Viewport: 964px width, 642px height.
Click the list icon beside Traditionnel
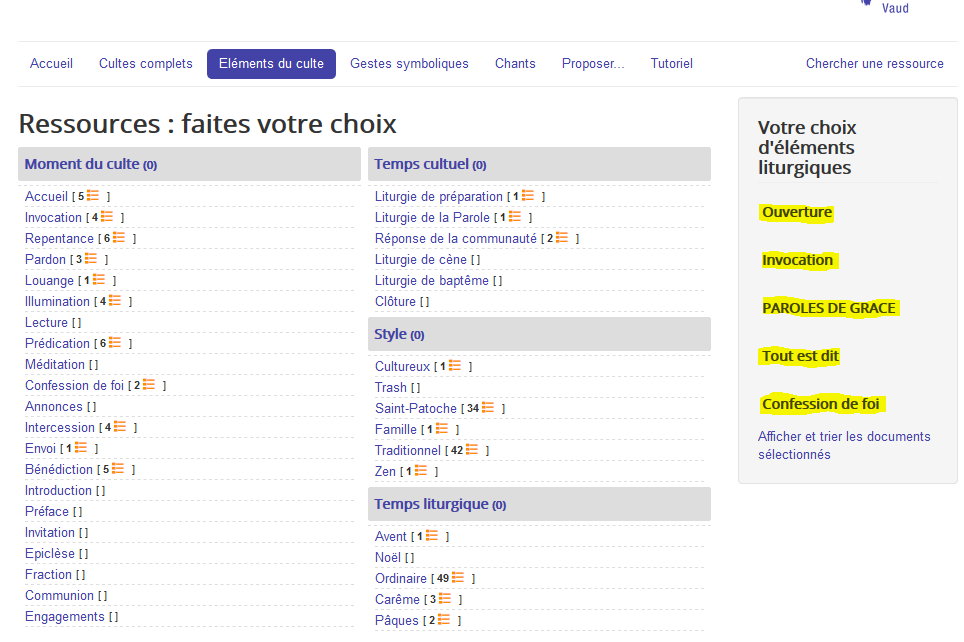pyautogui.click(x=472, y=450)
